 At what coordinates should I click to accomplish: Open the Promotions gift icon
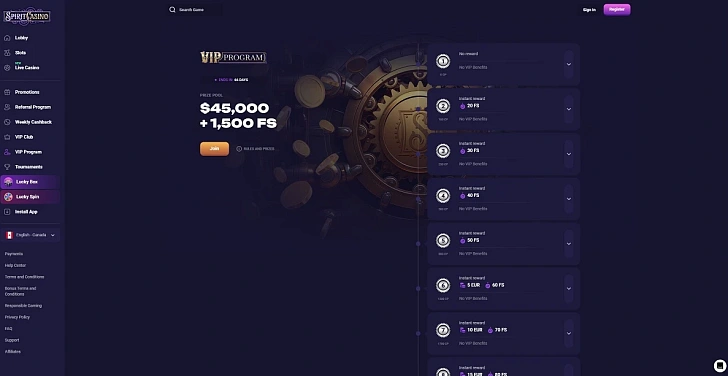[x=7, y=92]
